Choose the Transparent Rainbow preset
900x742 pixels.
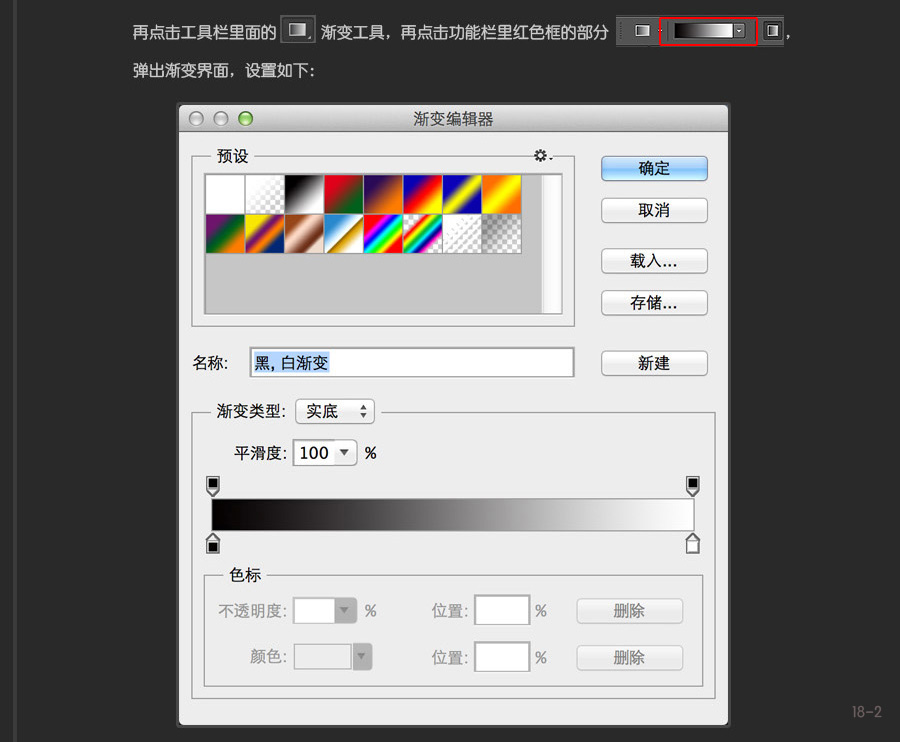(422, 234)
